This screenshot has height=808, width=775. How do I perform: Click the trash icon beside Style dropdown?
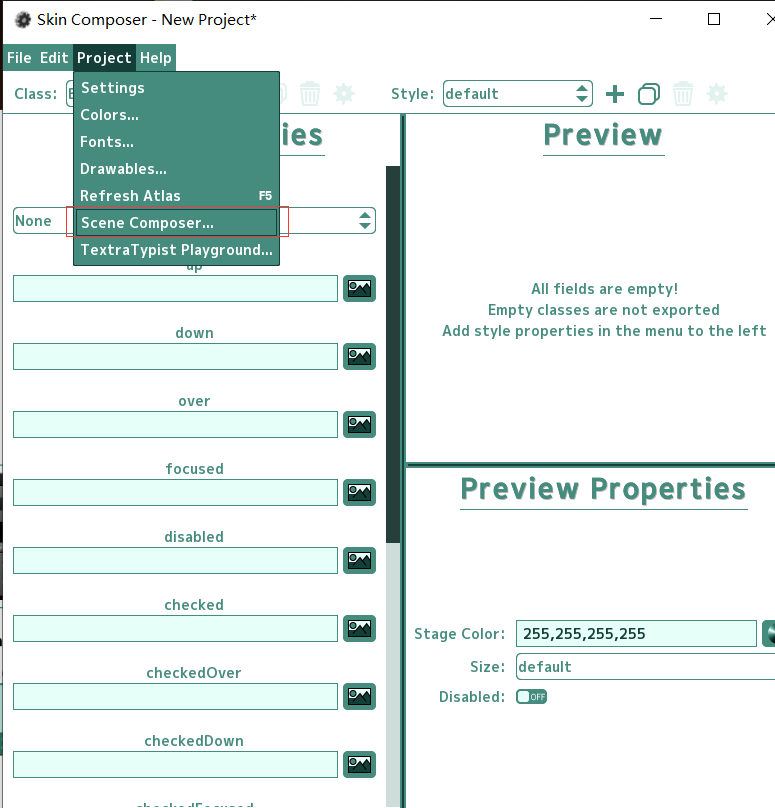[x=683, y=94]
